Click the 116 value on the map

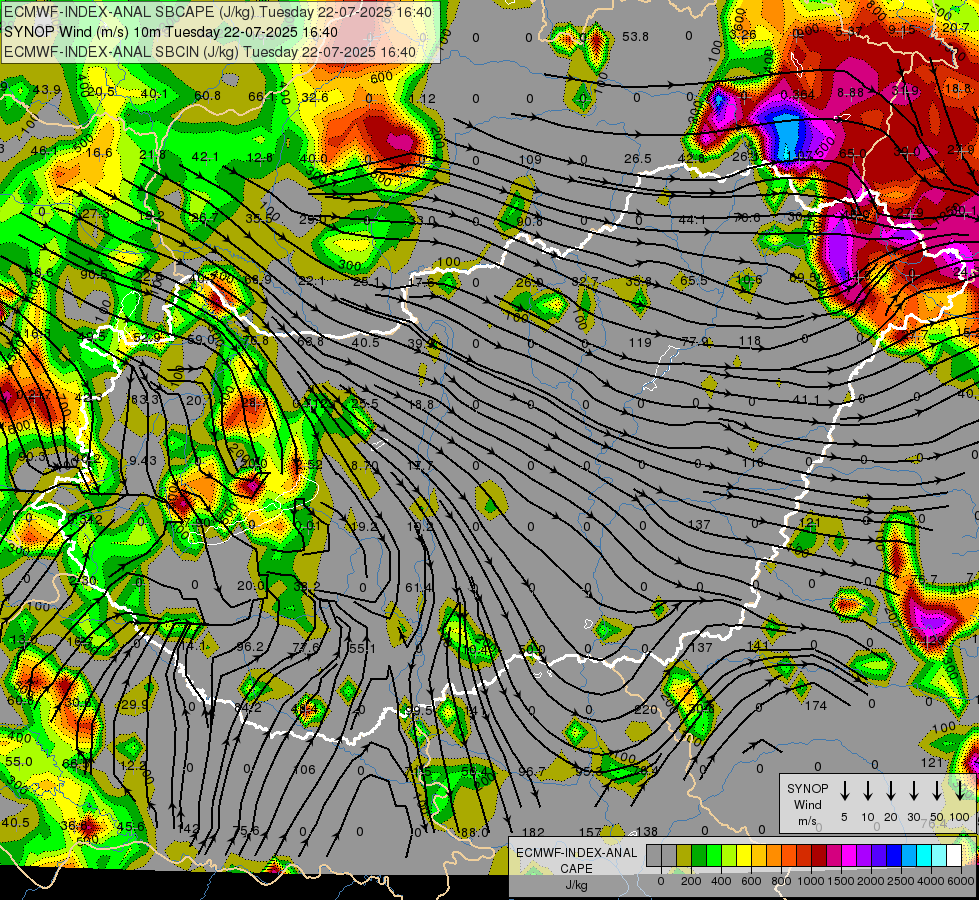pyautogui.click(x=753, y=463)
